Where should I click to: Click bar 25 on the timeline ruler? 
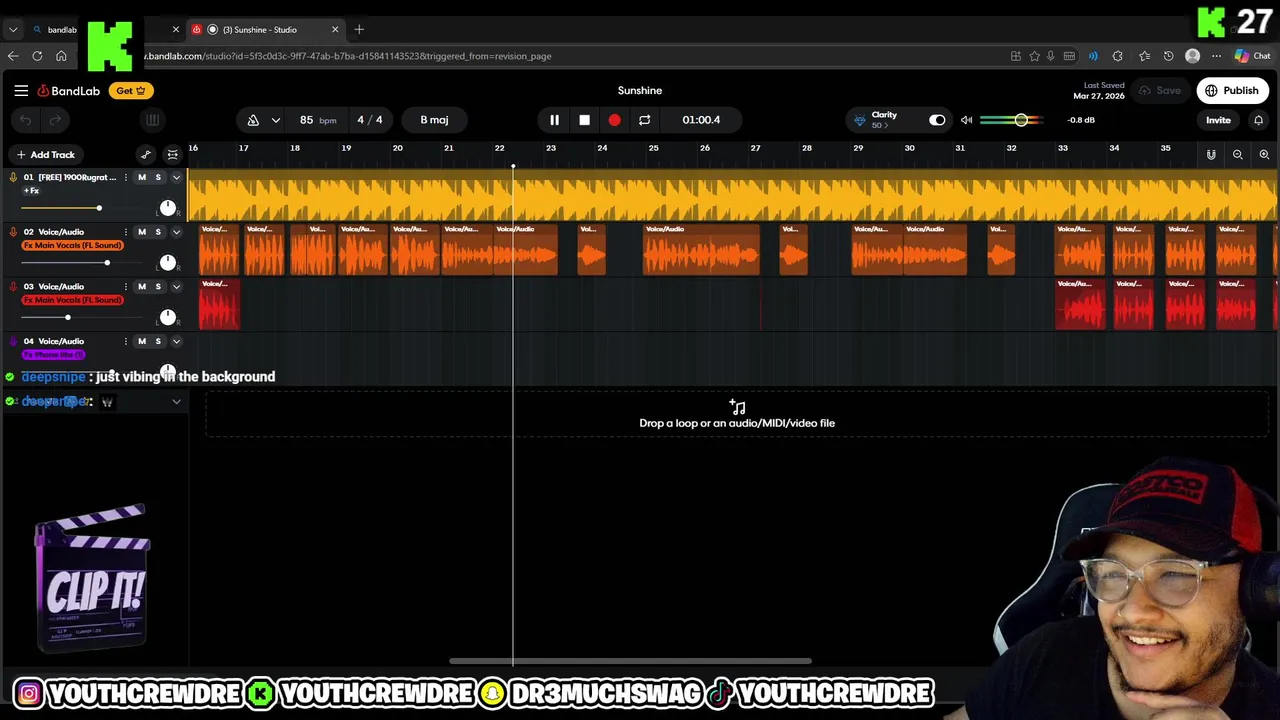point(653,148)
